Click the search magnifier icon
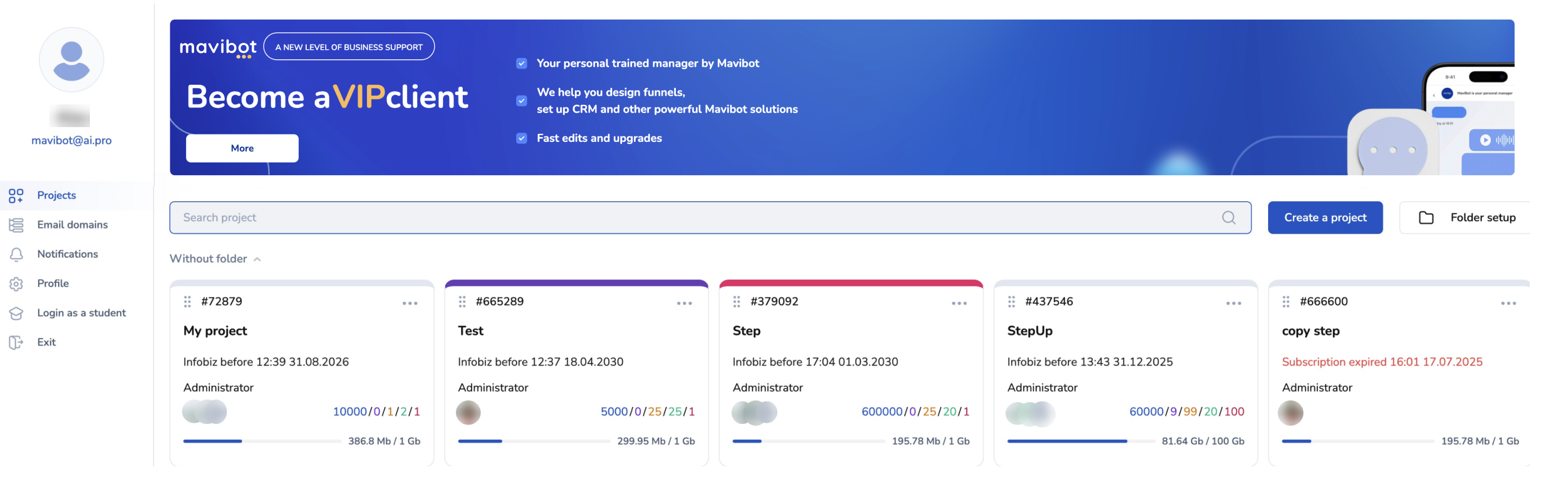Viewport: 1568px width, 488px height. point(1228,218)
